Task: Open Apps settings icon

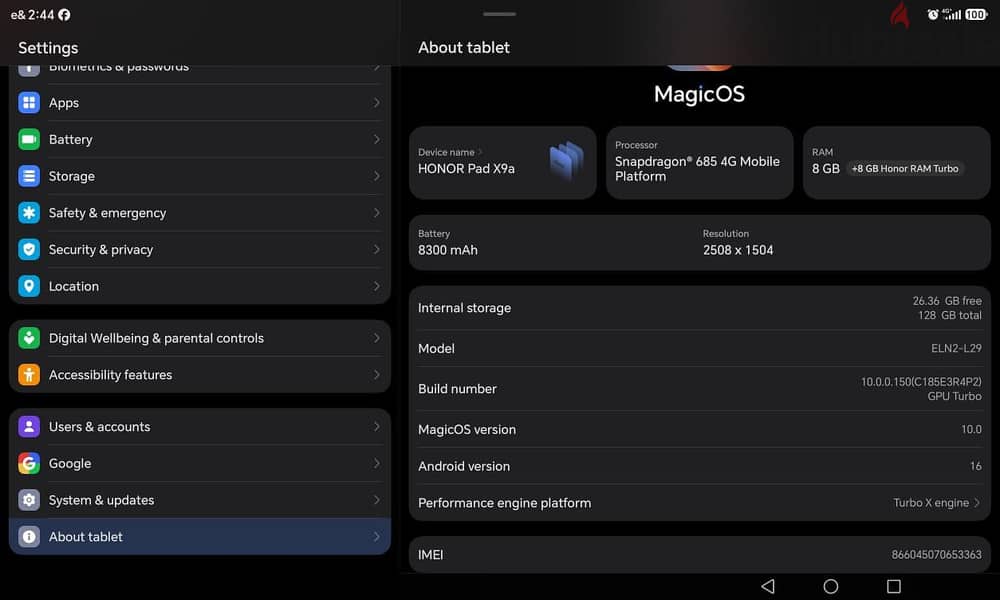Action: [29, 103]
